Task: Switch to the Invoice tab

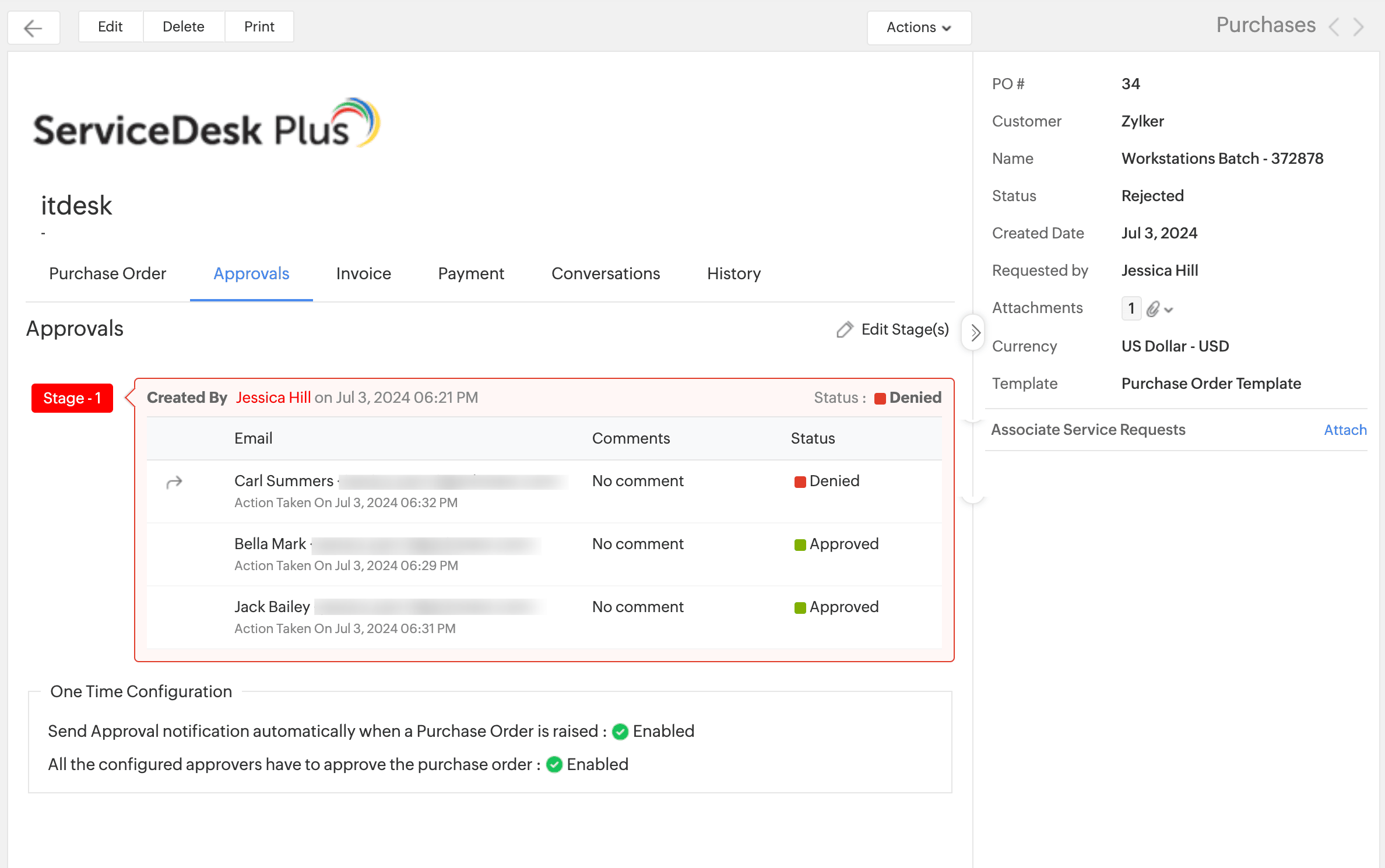Action: [x=363, y=273]
